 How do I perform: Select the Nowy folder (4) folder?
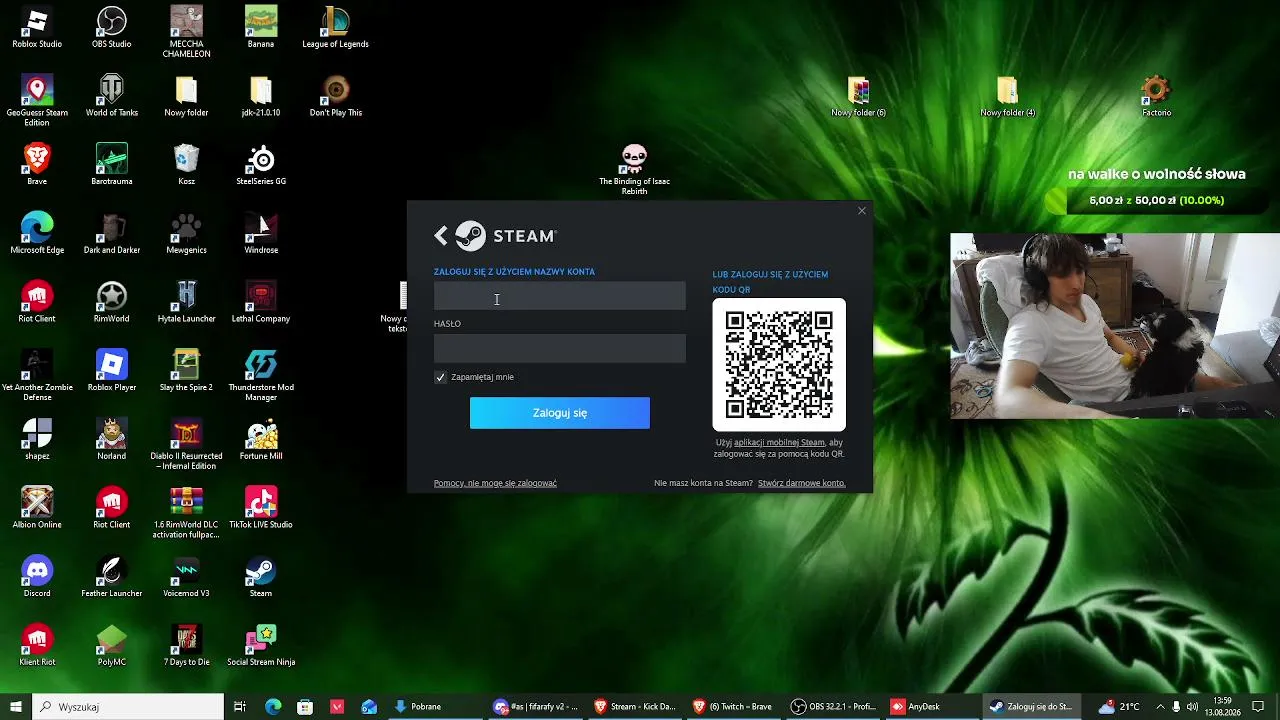pyautogui.click(x=1007, y=97)
